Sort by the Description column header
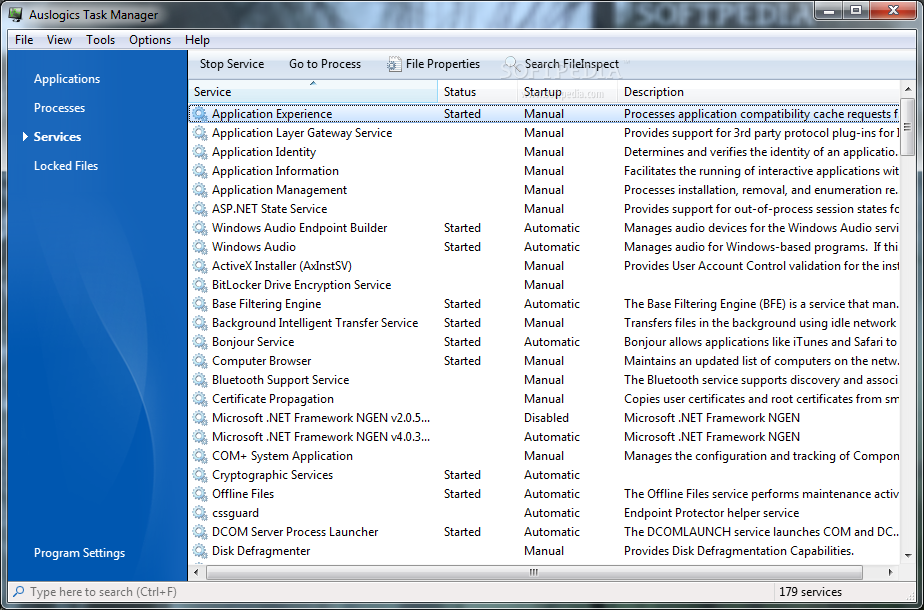This screenshot has width=924, height=610. coord(758,92)
